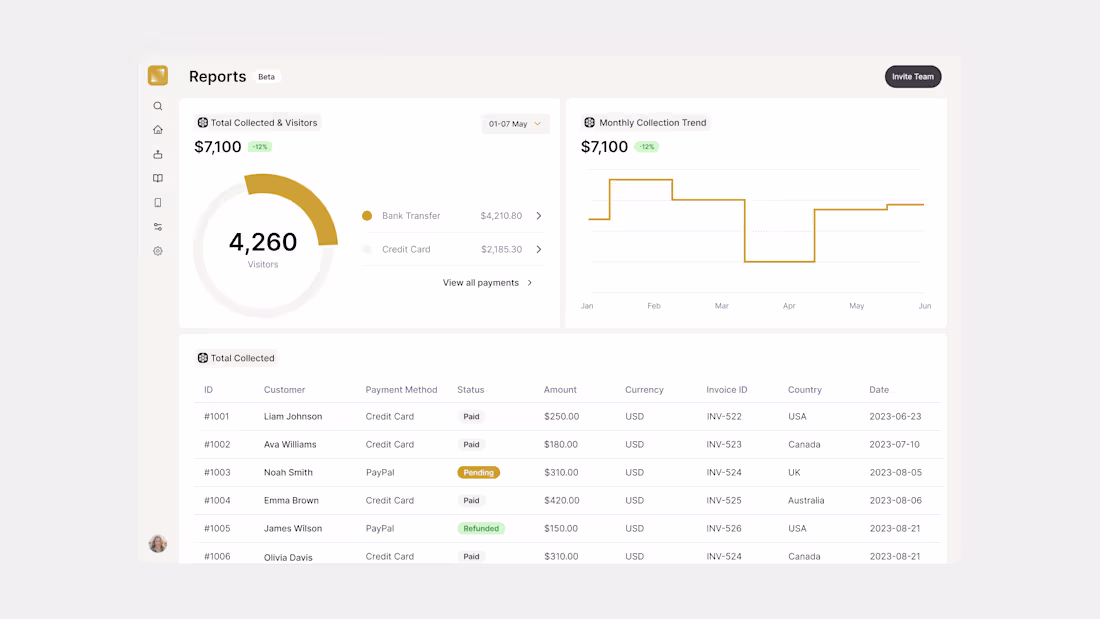The height and width of the screenshot is (619, 1100).
Task: Open the filter sliders icon in sidebar
Action: coord(157,226)
